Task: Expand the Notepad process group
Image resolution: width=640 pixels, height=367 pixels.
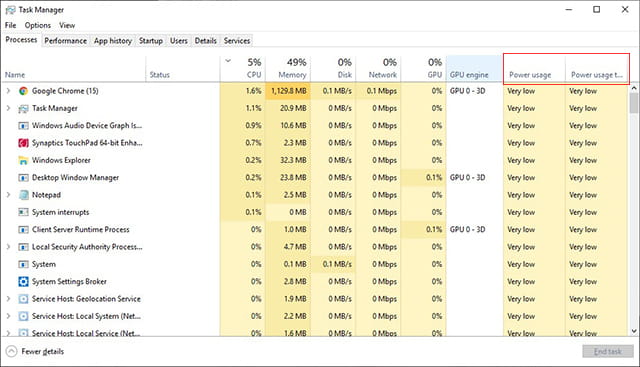Action: 8,195
